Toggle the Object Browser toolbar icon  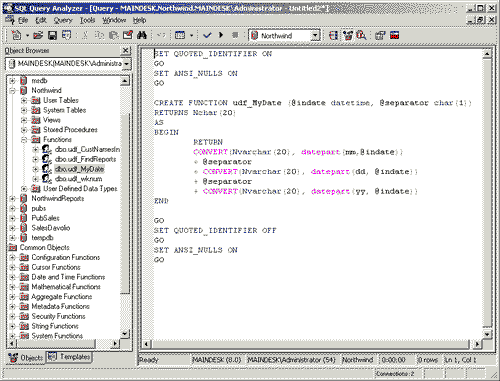[348, 35]
